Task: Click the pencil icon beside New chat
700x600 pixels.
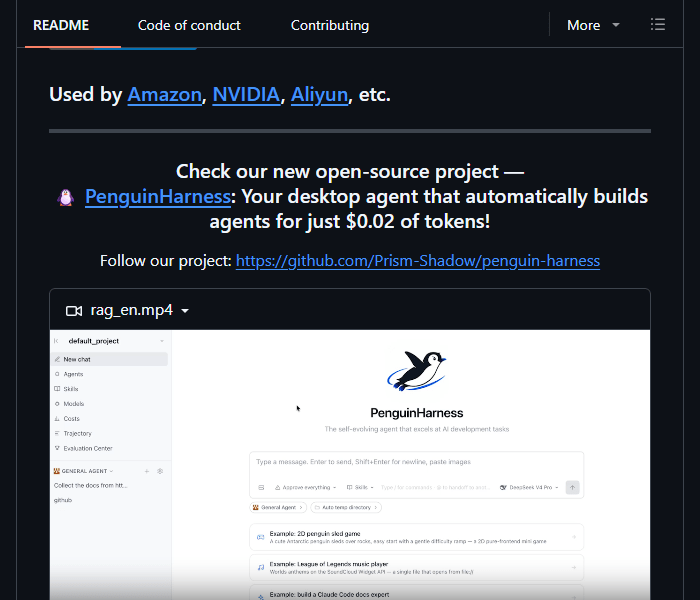Action: coord(57,359)
